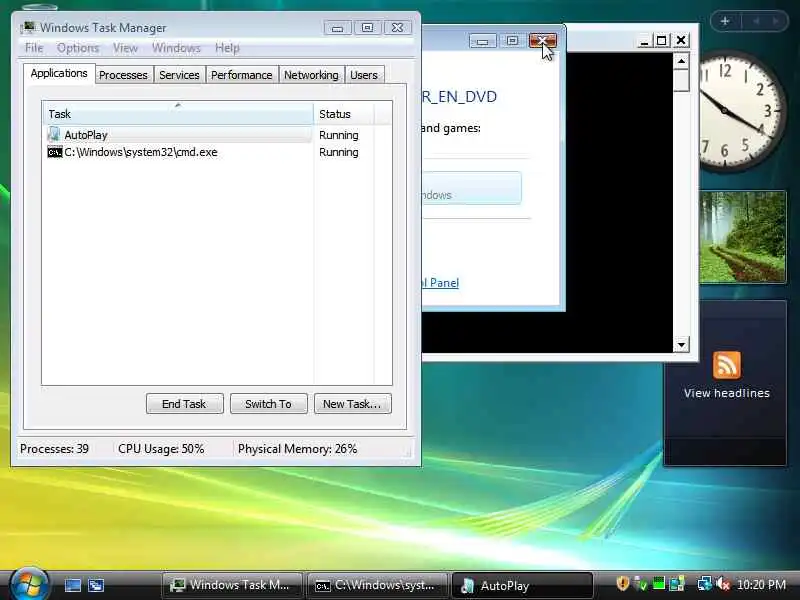This screenshot has width=800, height=600.
Task: Click the New Task... button
Action: (353, 404)
